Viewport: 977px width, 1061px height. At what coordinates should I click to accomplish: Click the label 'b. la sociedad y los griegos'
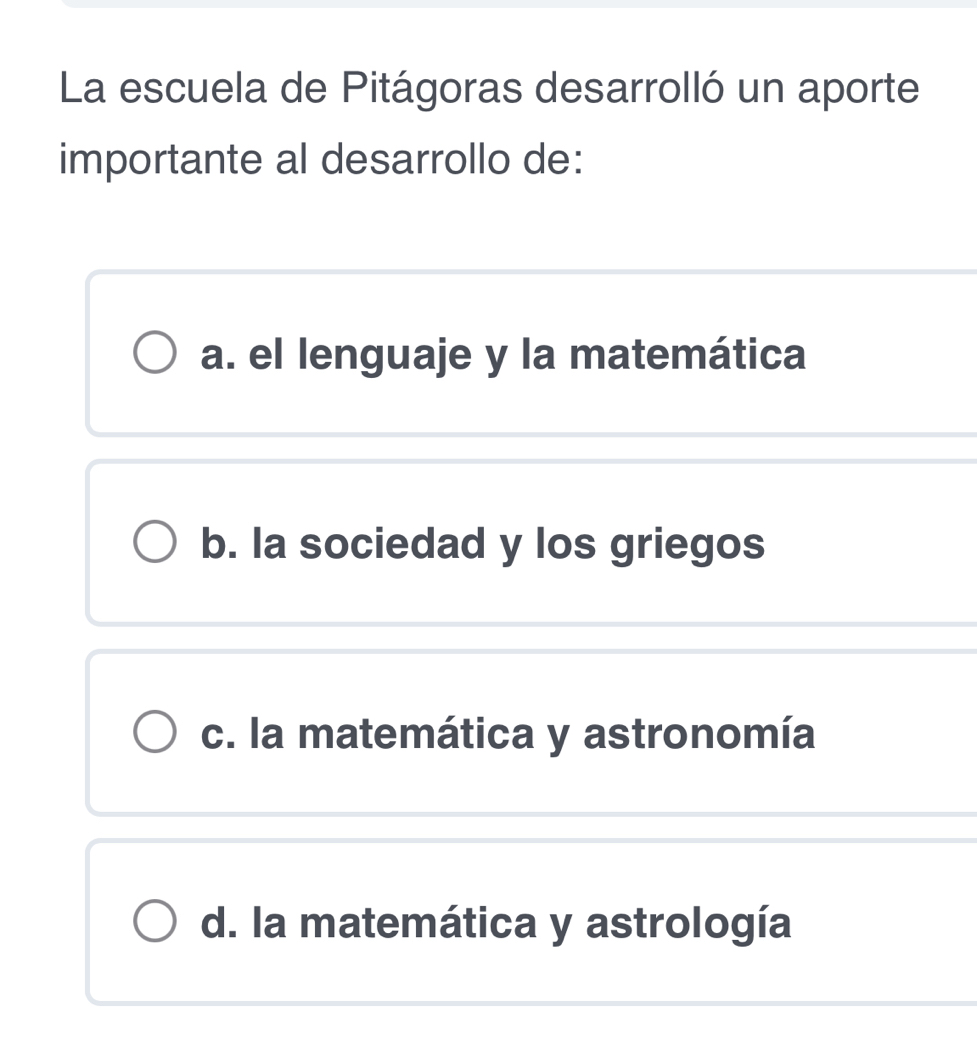pyautogui.click(x=482, y=545)
